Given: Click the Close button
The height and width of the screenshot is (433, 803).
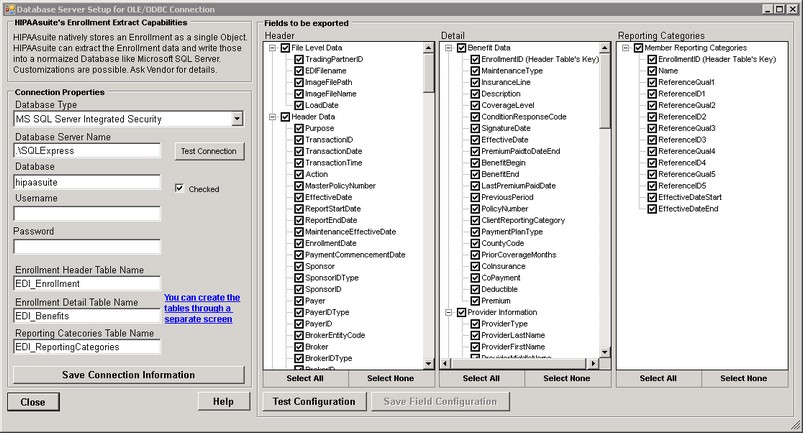Looking at the screenshot, I should [33, 402].
